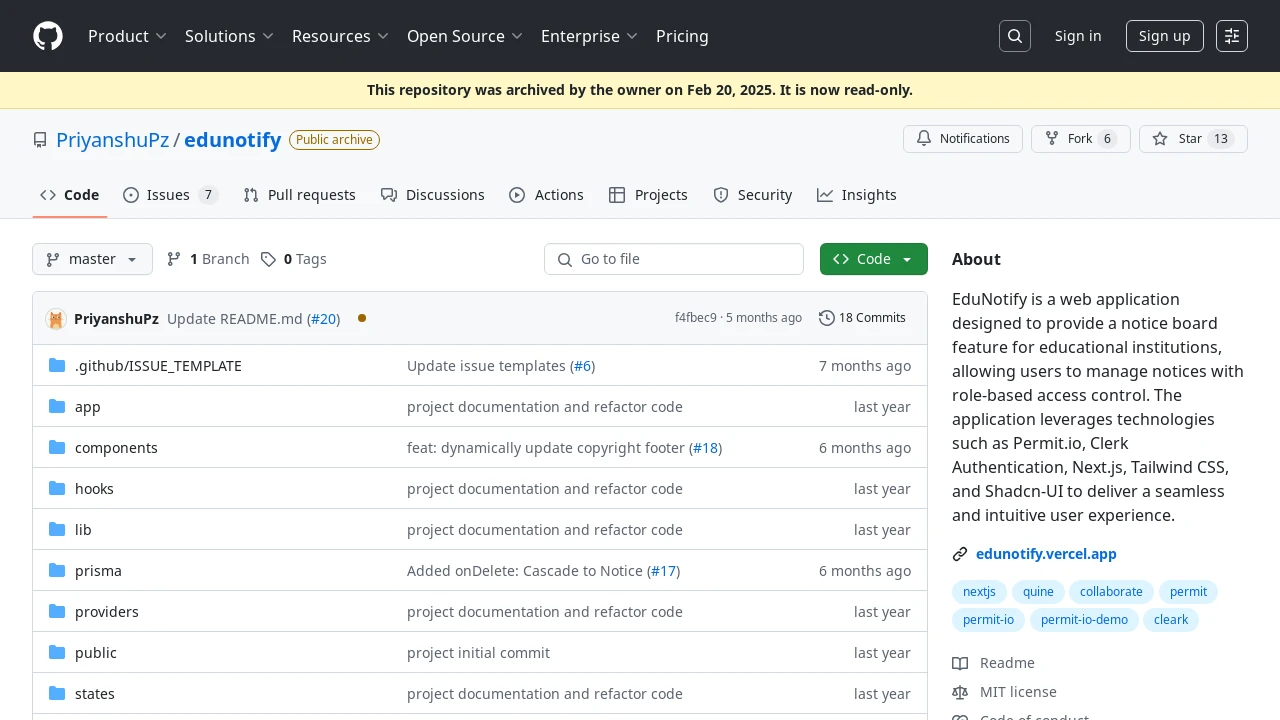This screenshot has height=720, width=1280.
Task: Open the lib folder
Action: tap(83, 529)
